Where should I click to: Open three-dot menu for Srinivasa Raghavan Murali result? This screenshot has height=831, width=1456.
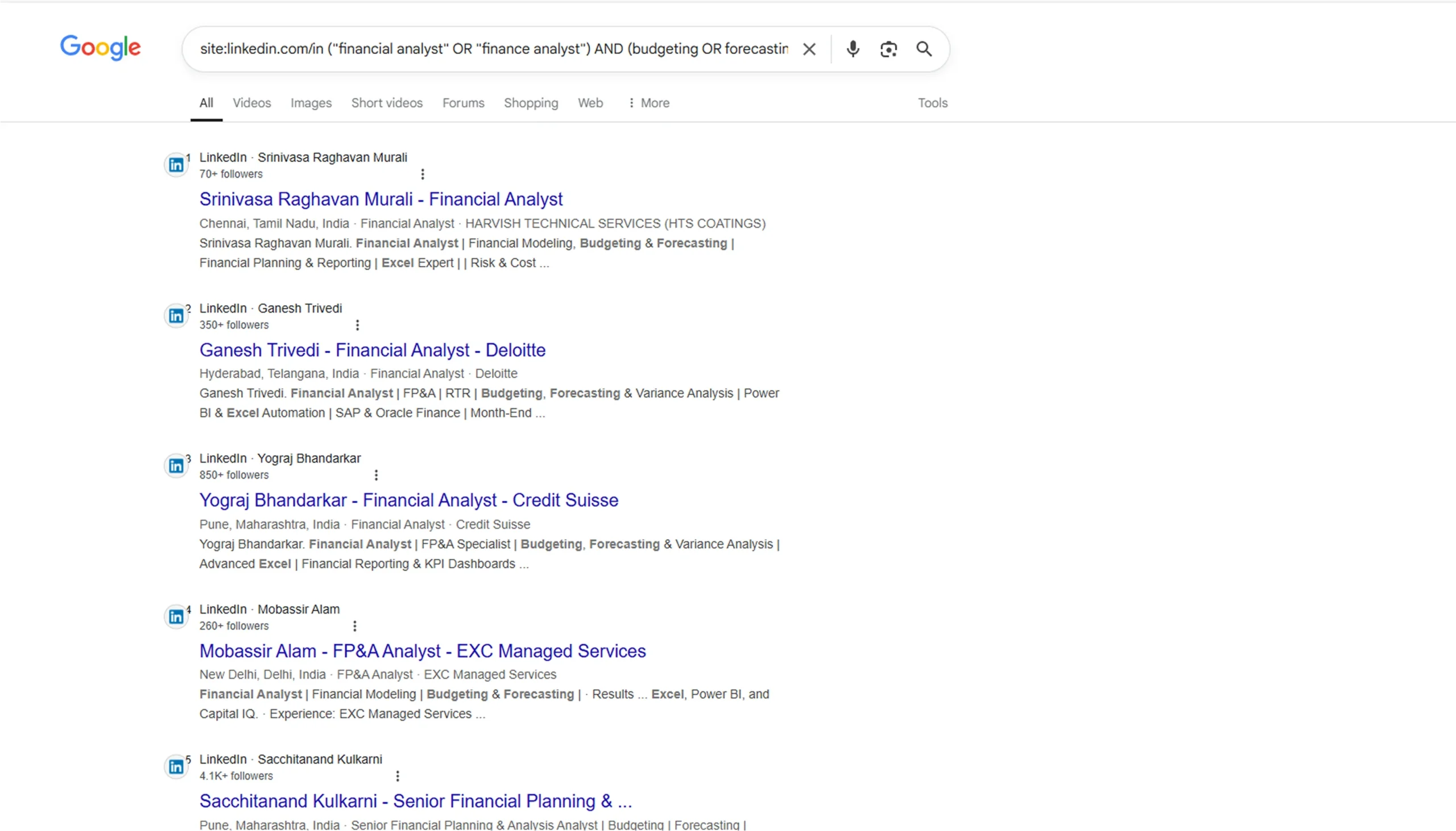pyautogui.click(x=422, y=174)
